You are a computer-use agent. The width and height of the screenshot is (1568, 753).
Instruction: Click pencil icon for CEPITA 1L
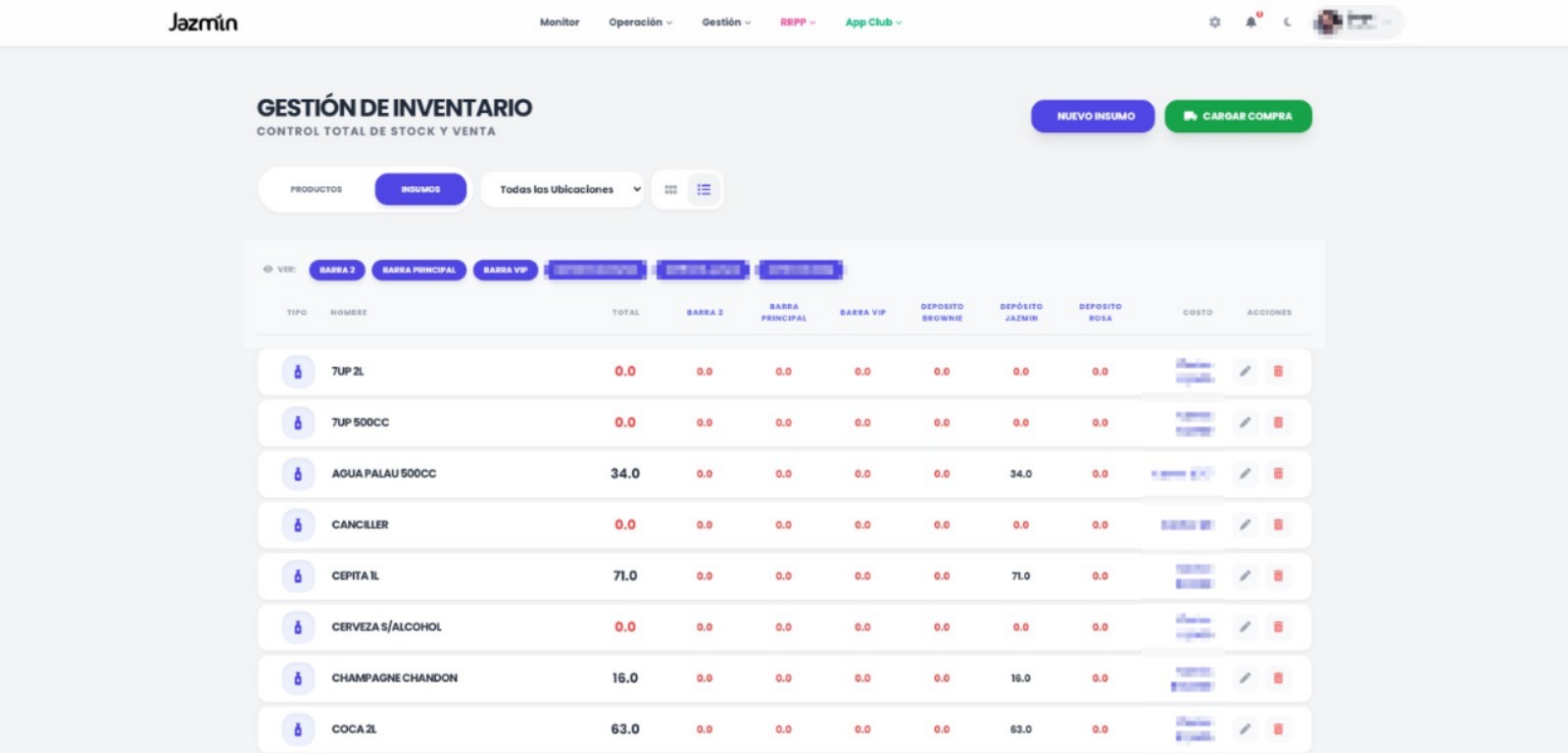[x=1245, y=576]
